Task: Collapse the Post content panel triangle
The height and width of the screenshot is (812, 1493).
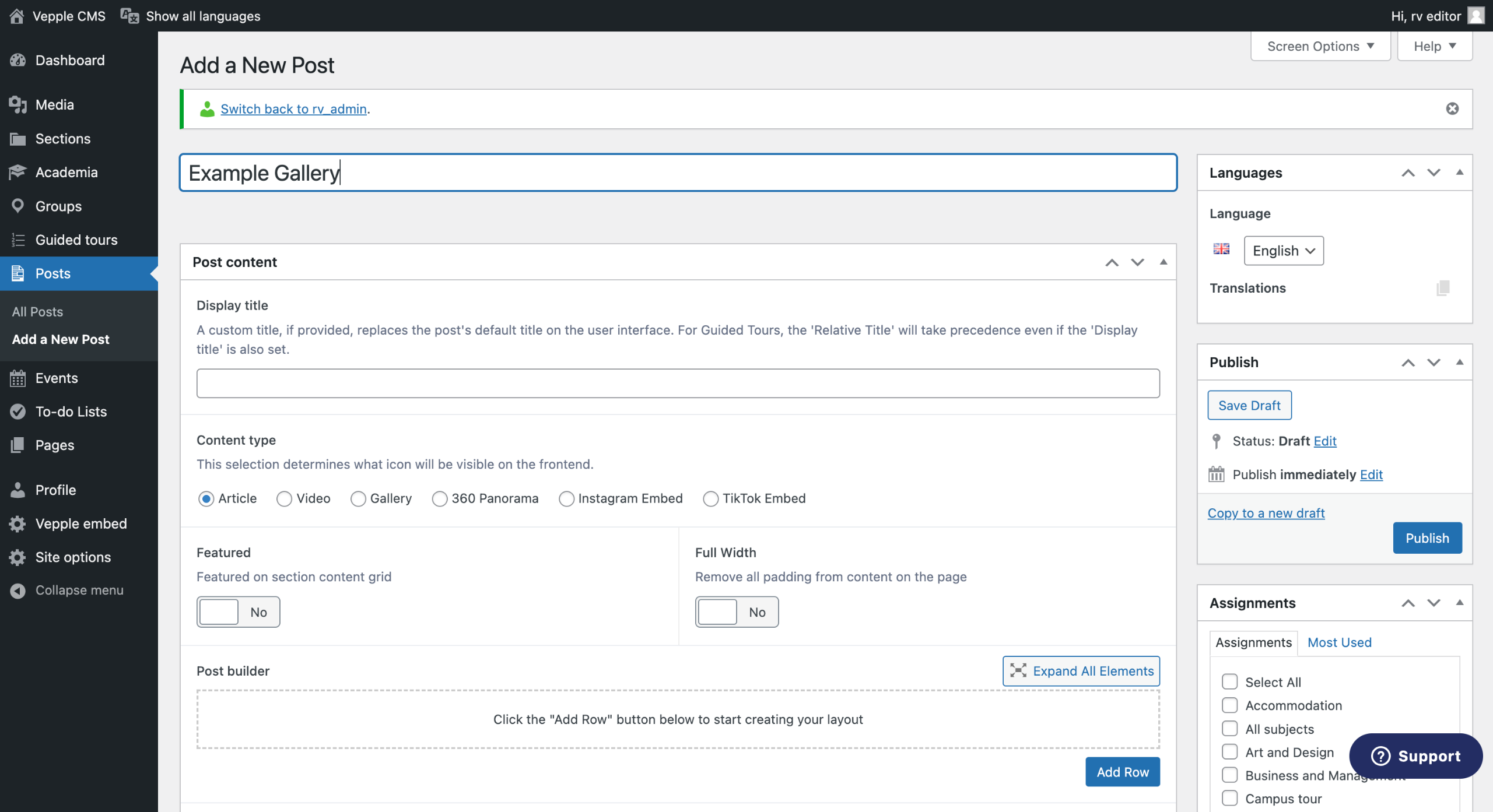Action: [x=1163, y=262]
